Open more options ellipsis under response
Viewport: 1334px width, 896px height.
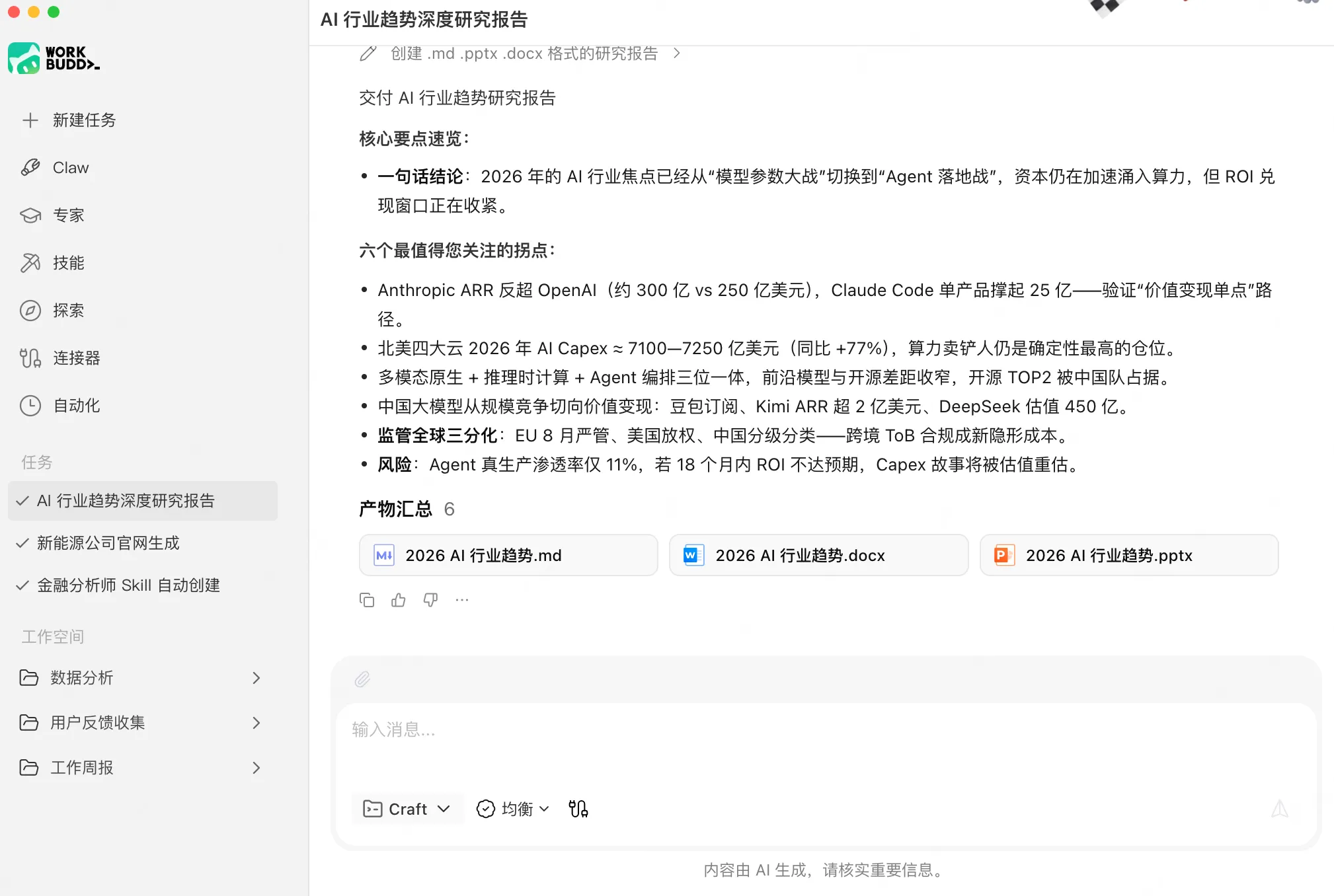(x=462, y=600)
